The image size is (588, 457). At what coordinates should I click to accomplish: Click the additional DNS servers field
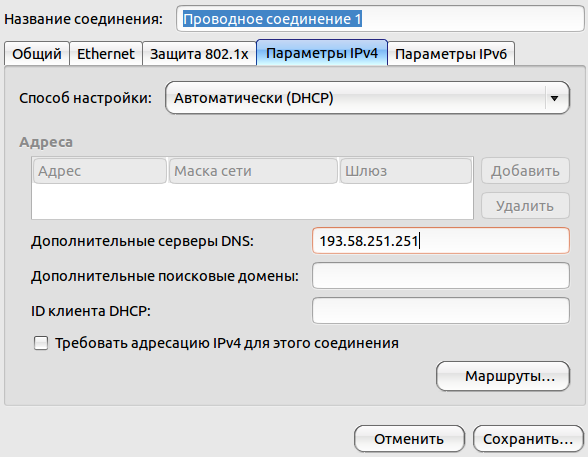441,241
